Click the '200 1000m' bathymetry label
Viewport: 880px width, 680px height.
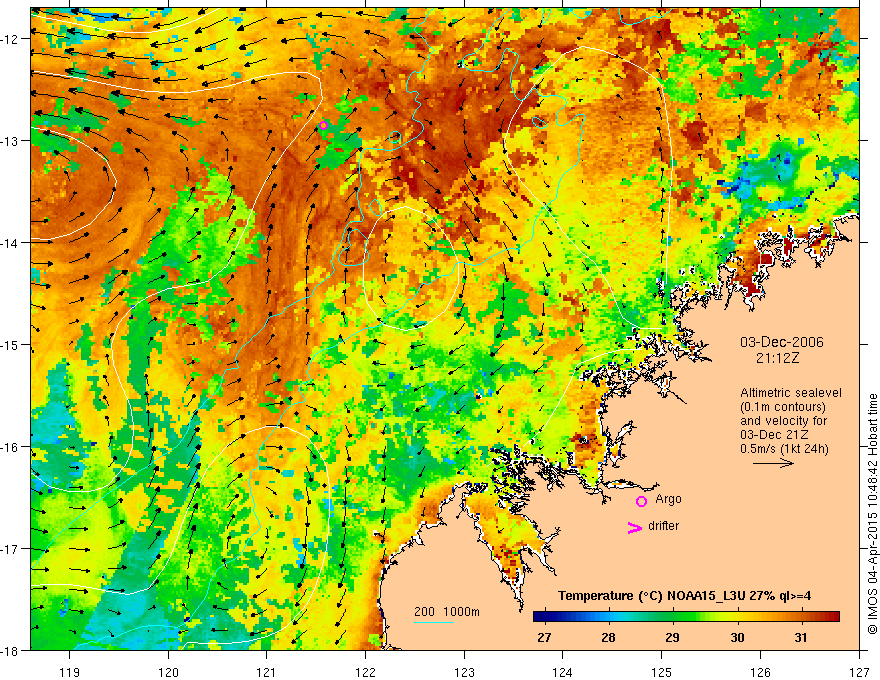coord(447,612)
